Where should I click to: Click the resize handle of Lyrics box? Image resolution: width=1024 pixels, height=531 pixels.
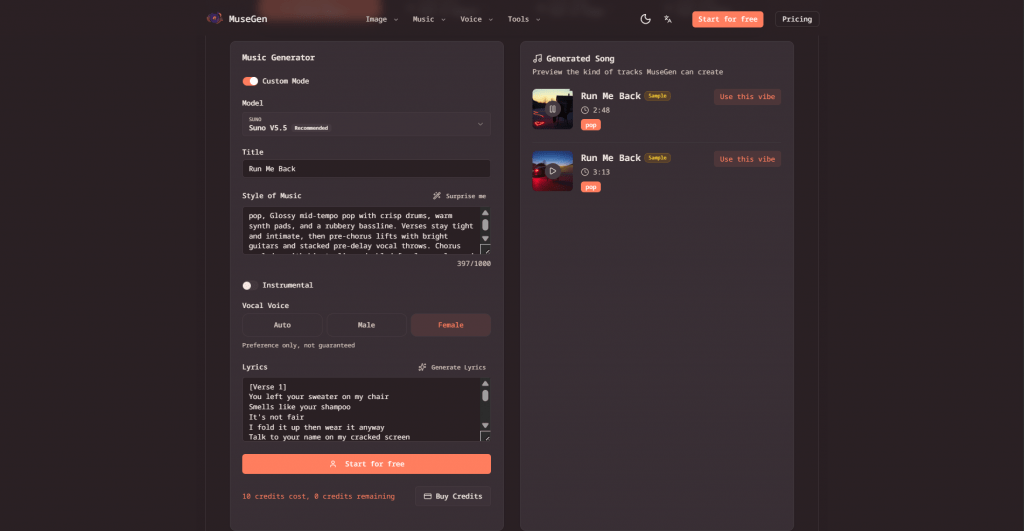(x=485, y=436)
